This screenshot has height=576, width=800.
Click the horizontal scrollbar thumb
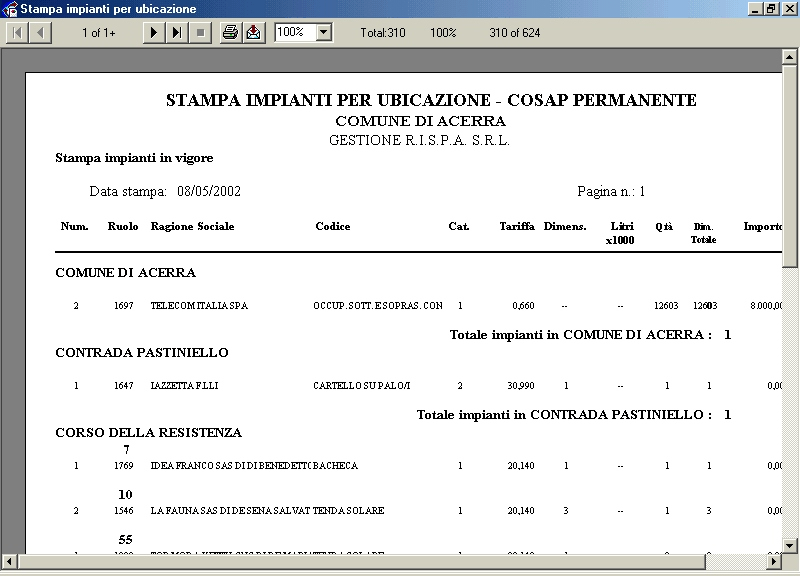(361, 562)
